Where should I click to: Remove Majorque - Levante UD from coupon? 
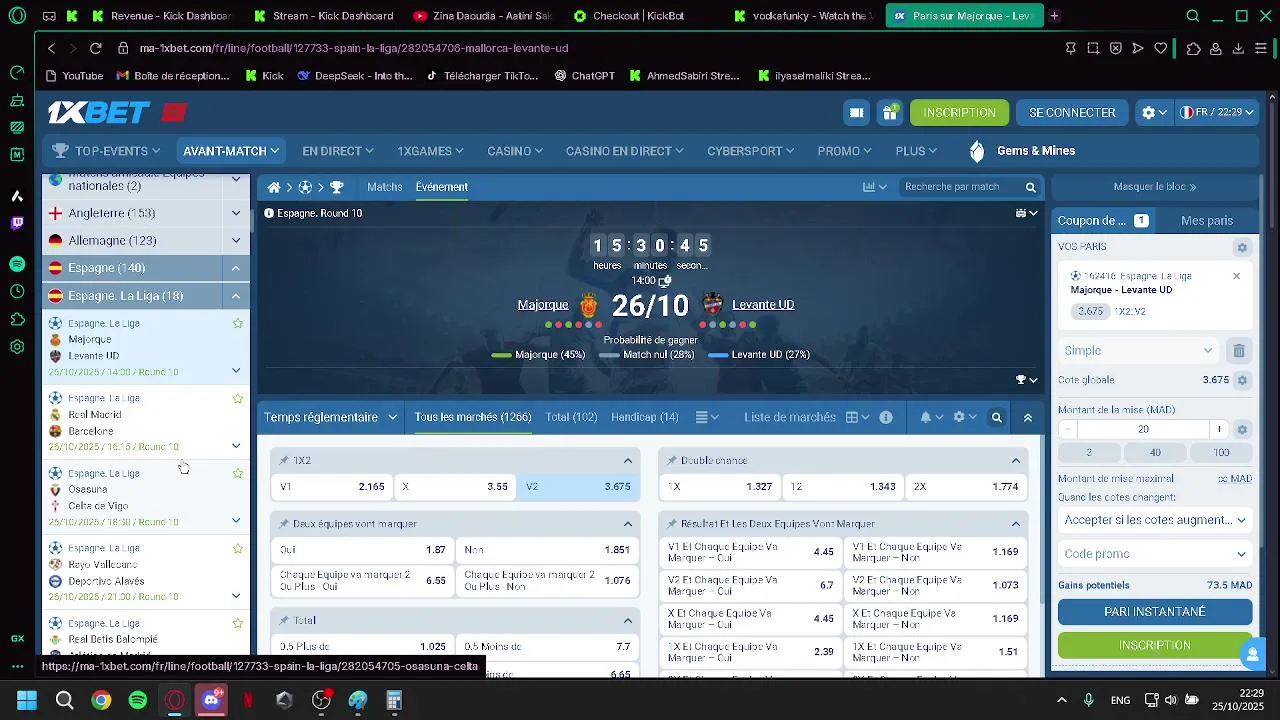click(x=1237, y=276)
